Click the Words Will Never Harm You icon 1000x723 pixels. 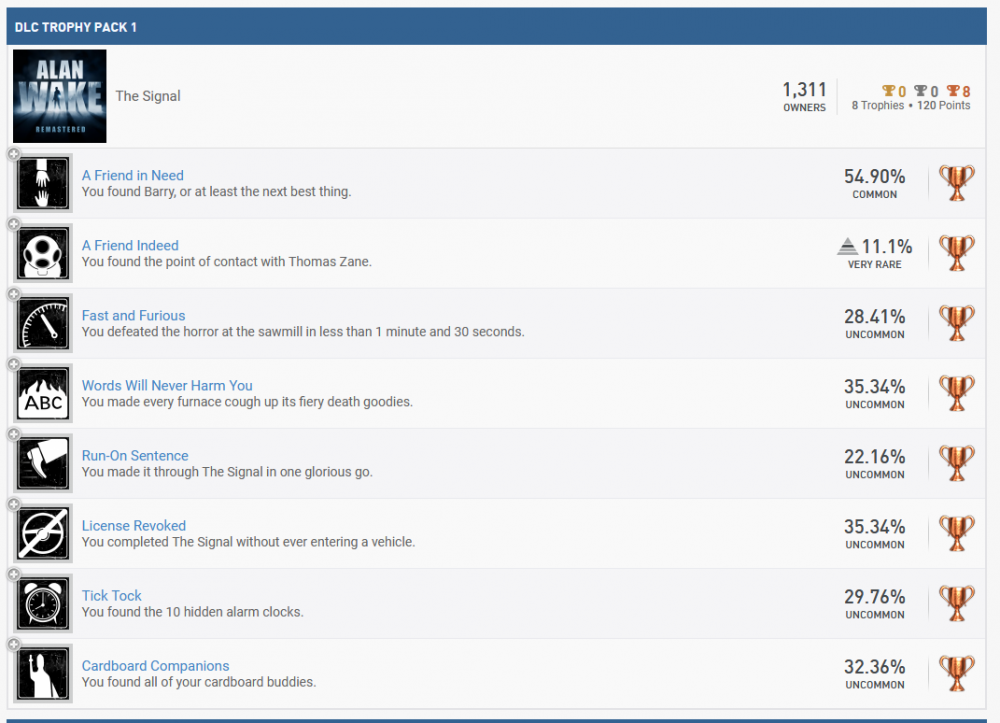pyautogui.click(x=44, y=393)
